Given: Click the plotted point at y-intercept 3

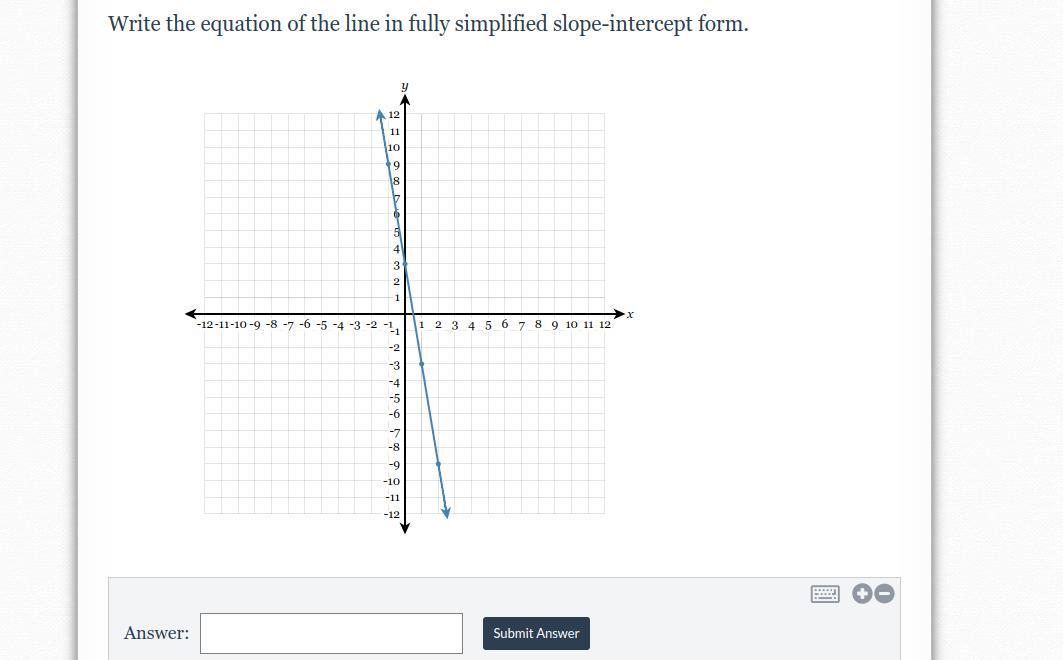Looking at the screenshot, I should (x=405, y=264).
